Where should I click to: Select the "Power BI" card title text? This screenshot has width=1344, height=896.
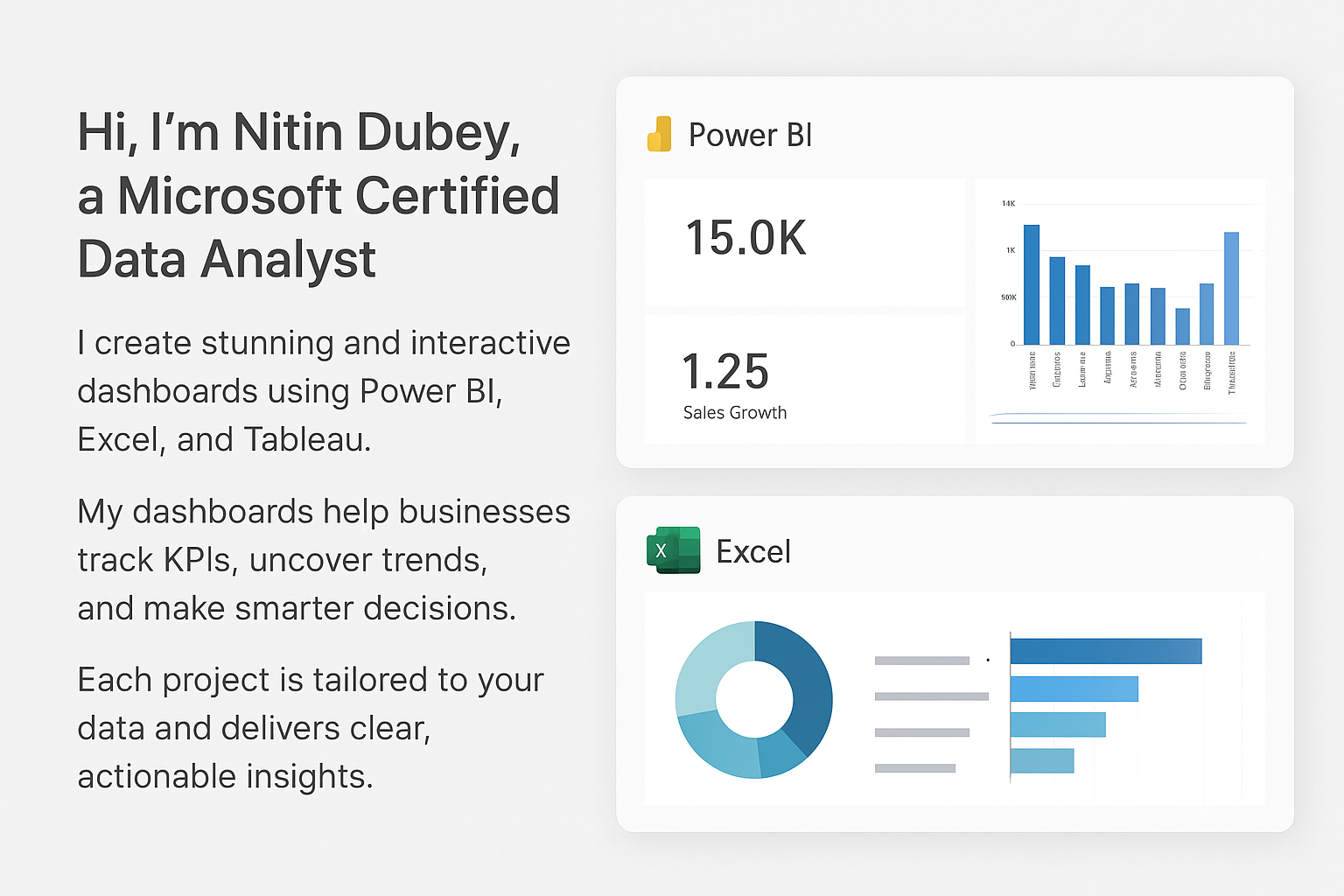coord(750,136)
